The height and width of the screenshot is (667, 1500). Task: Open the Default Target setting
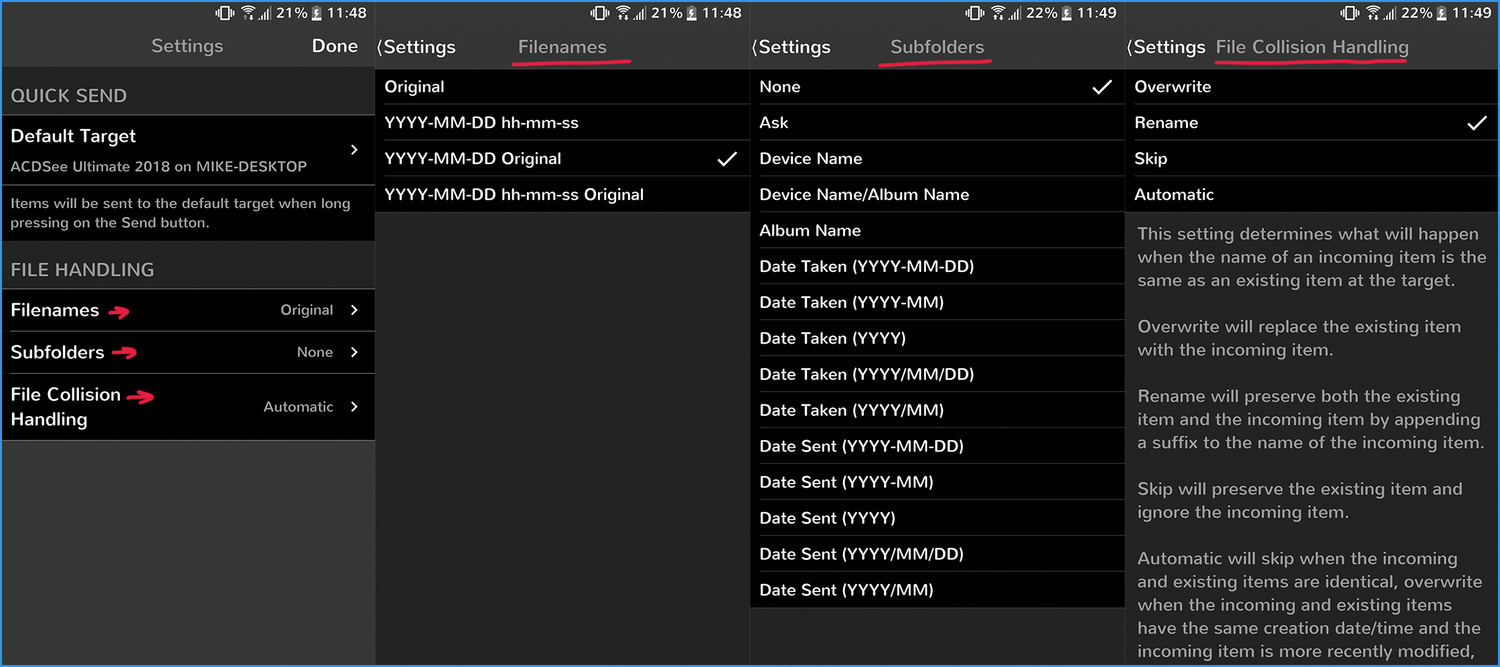pos(188,150)
